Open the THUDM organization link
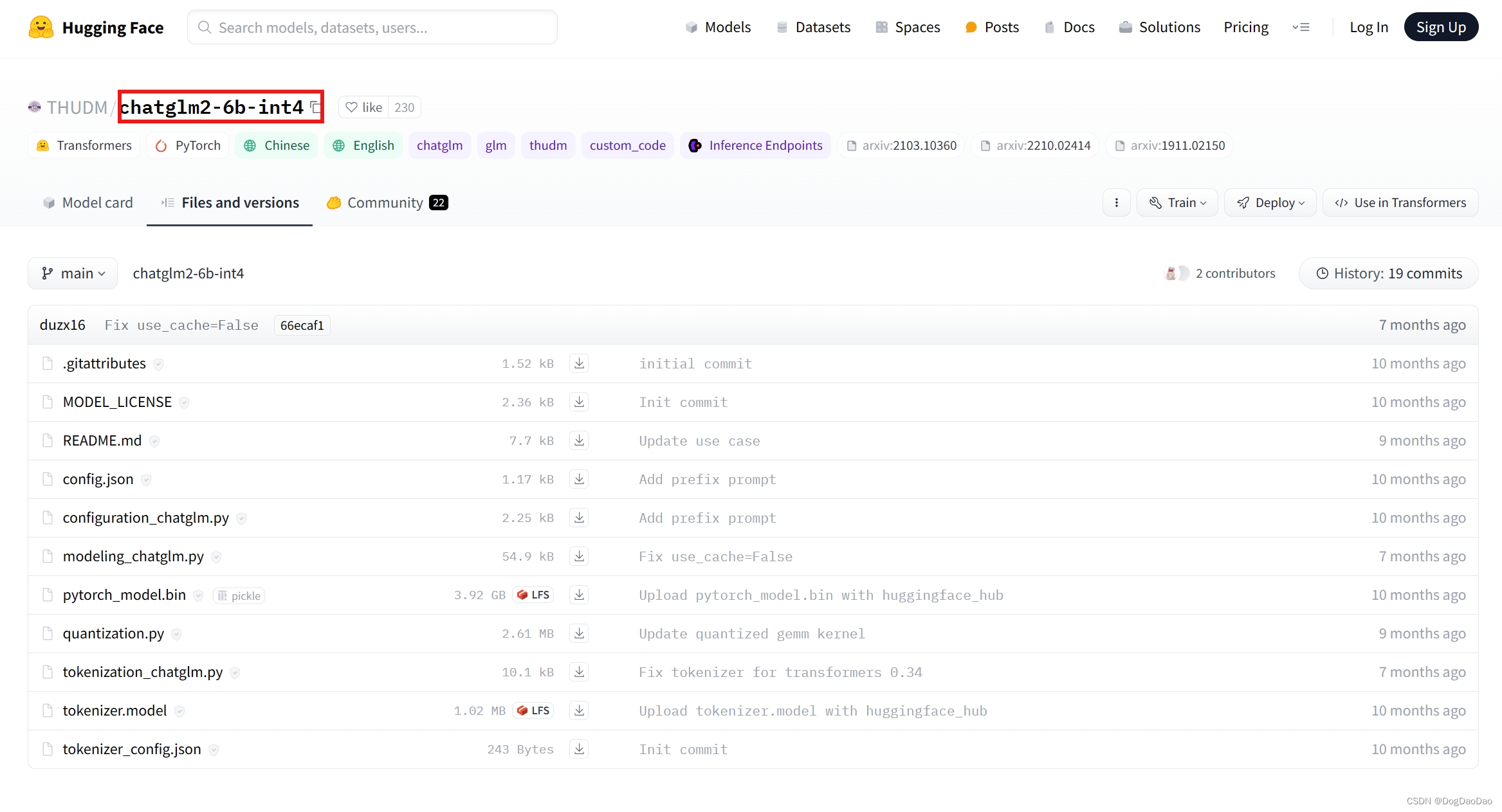Image resolution: width=1502 pixels, height=812 pixels. 77,107
